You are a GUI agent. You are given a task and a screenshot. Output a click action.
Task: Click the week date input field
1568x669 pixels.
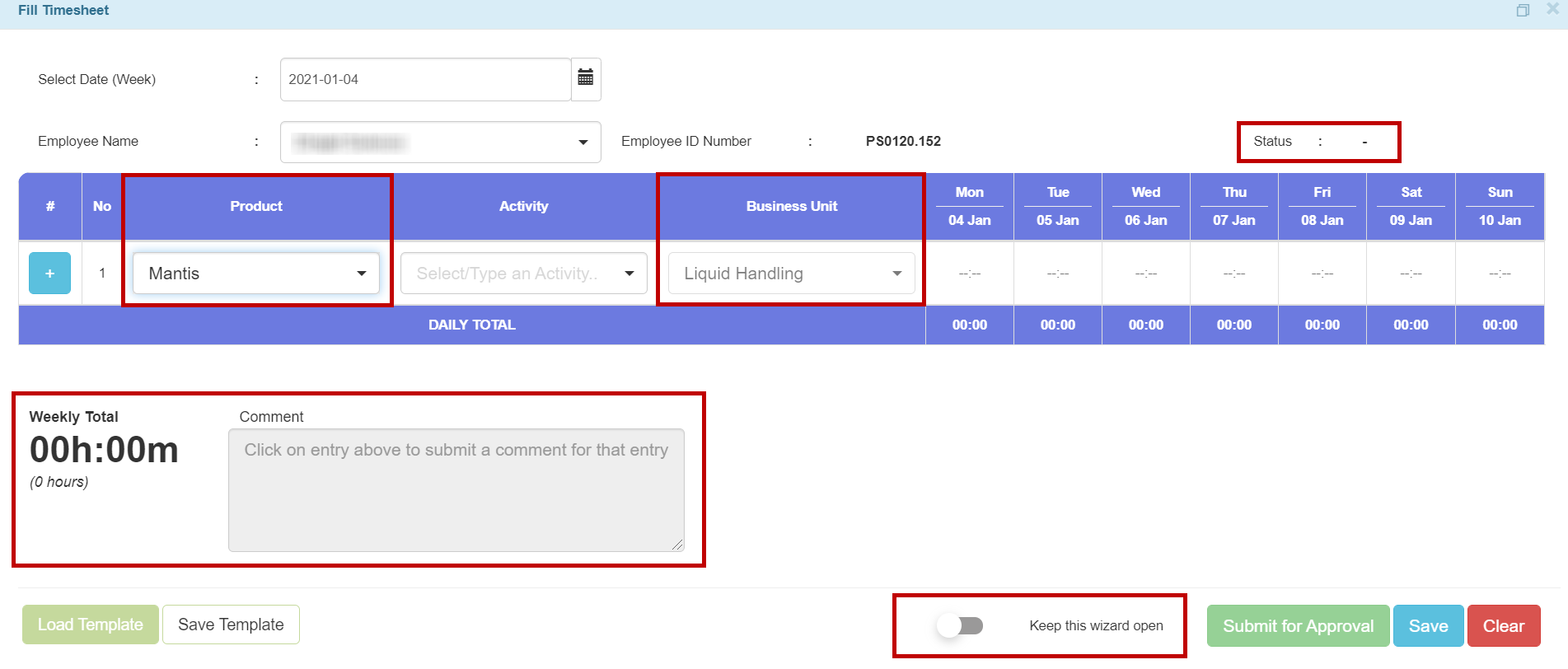(x=425, y=79)
